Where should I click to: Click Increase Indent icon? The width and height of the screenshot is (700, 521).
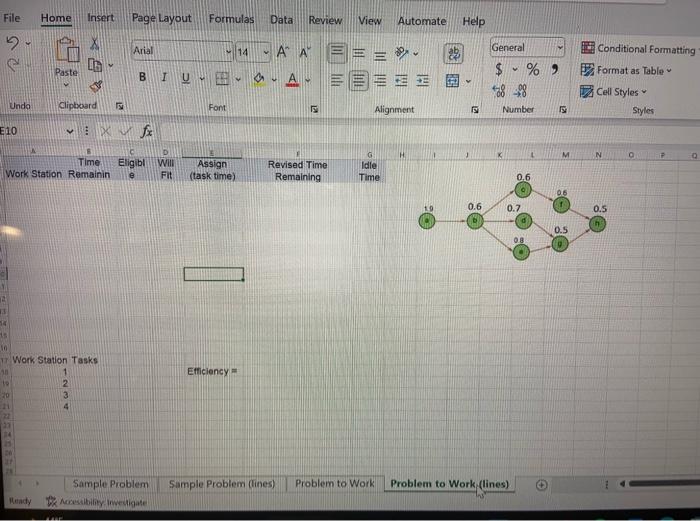(x=422, y=81)
